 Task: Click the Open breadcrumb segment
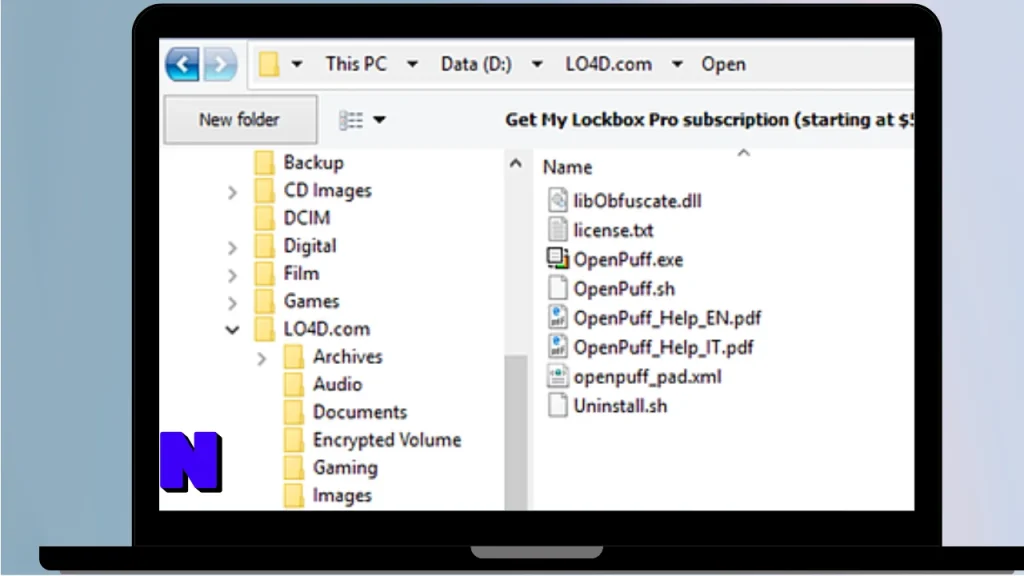tap(724, 64)
